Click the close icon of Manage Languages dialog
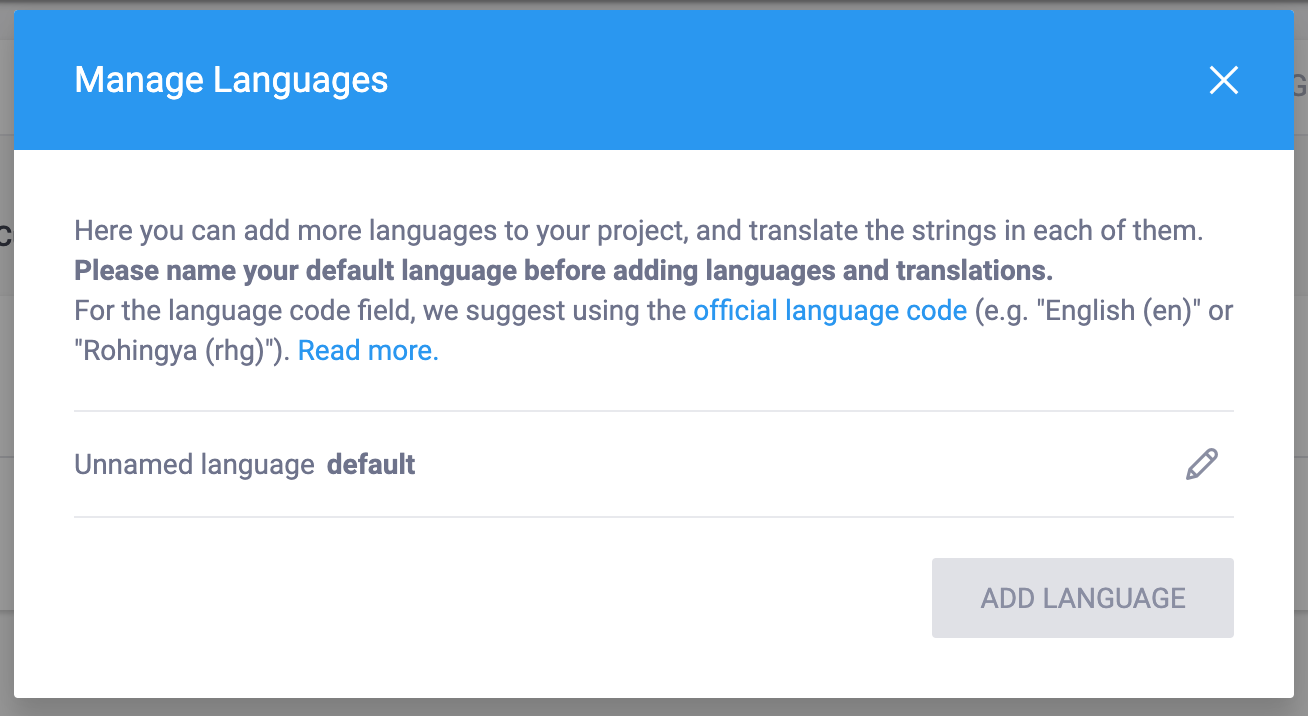1308x716 pixels. 1223,81
